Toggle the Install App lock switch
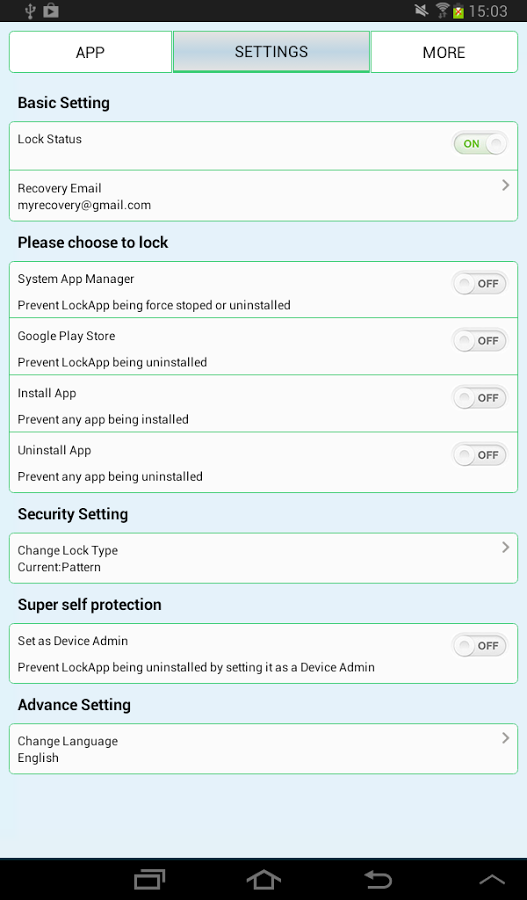The width and height of the screenshot is (527, 900). coord(480,398)
